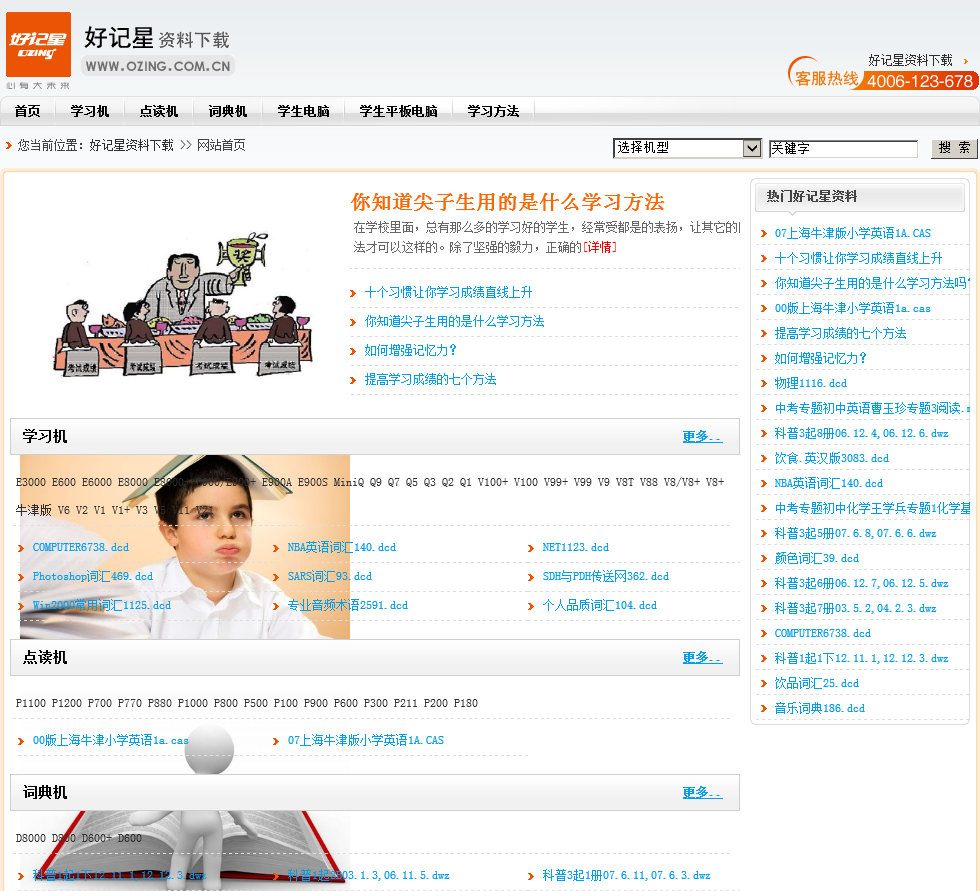
Task: Select model V100+ in 学习机 list
Action: [492, 482]
